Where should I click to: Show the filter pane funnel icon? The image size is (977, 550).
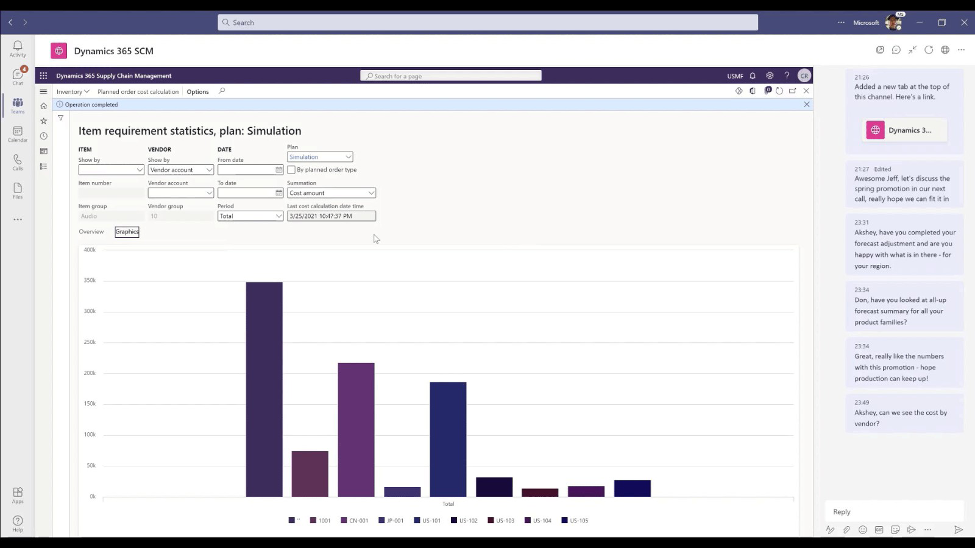point(60,118)
